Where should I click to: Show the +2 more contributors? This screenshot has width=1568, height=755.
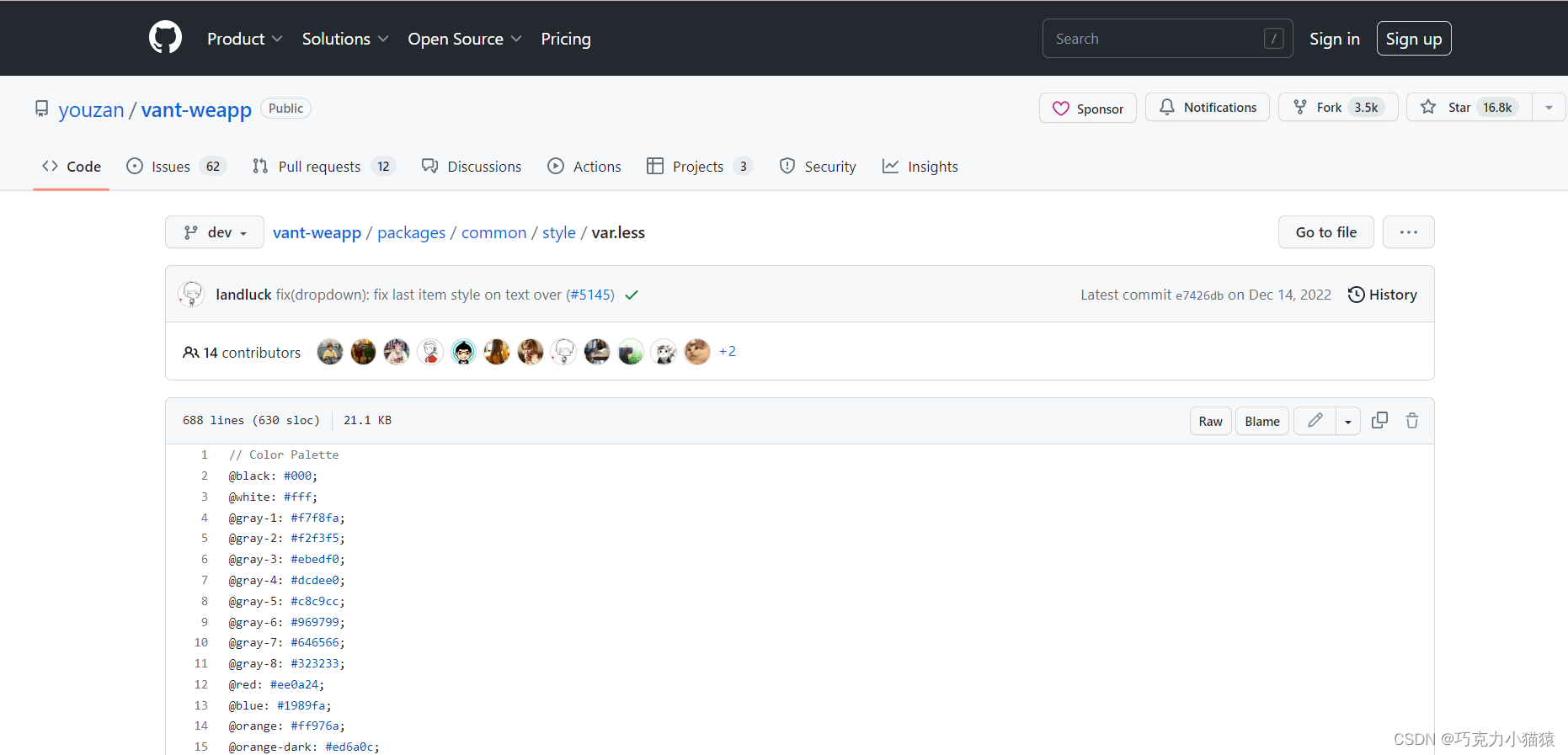[728, 352]
